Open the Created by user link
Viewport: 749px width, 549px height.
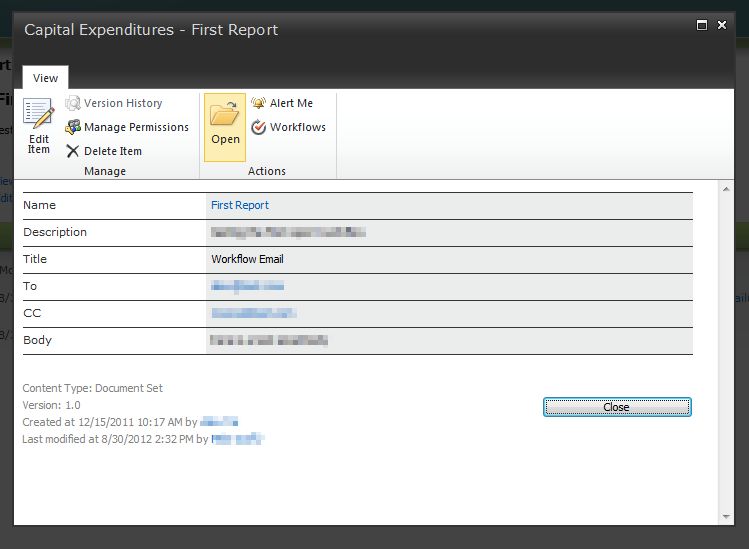click(x=219, y=422)
